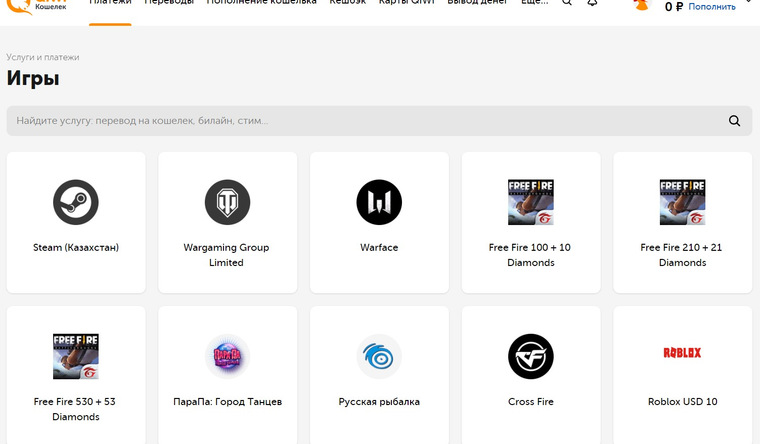
Task: Open the Кешбэк menu item
Action: pos(348,2)
